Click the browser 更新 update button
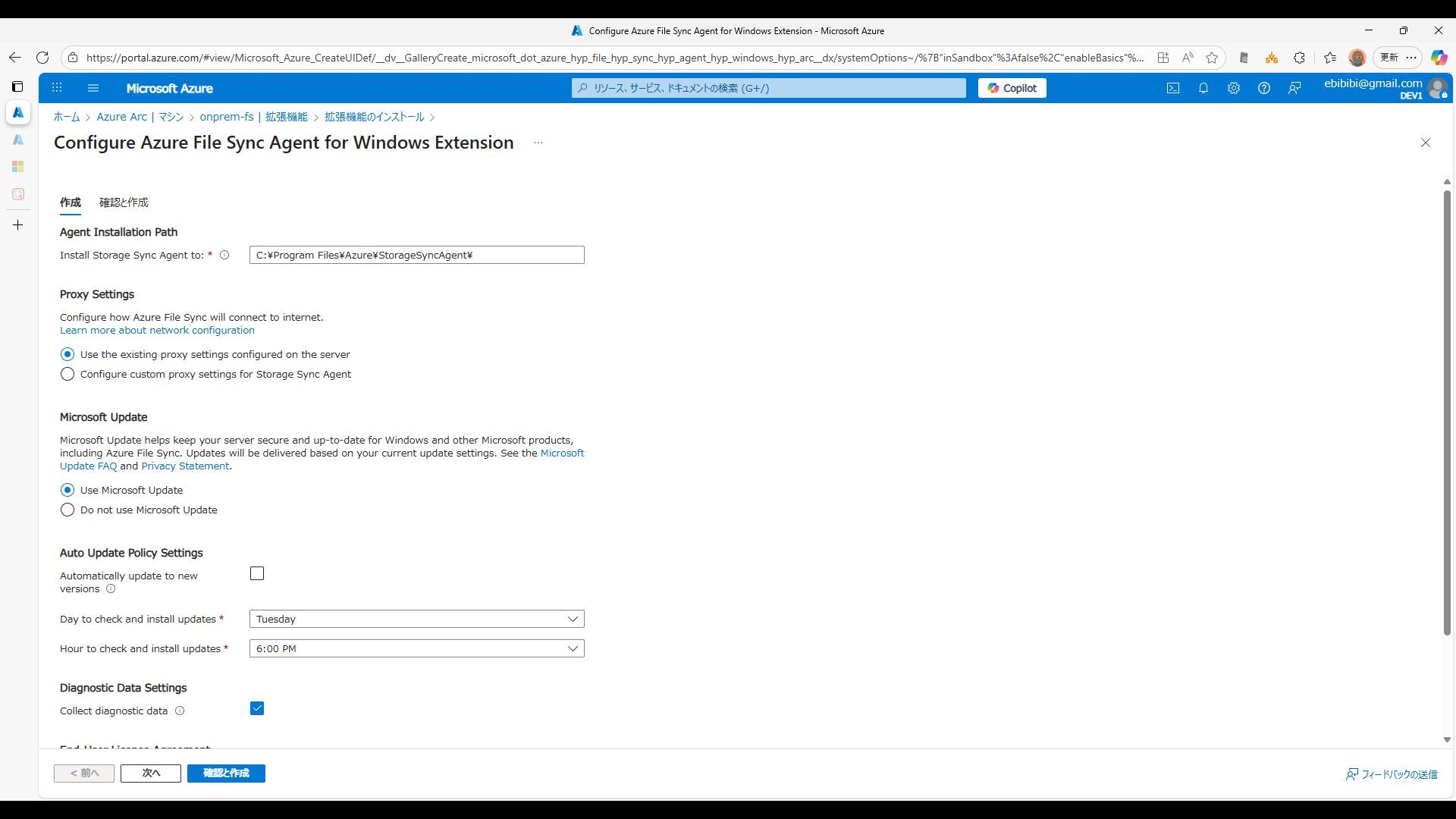 point(1389,58)
